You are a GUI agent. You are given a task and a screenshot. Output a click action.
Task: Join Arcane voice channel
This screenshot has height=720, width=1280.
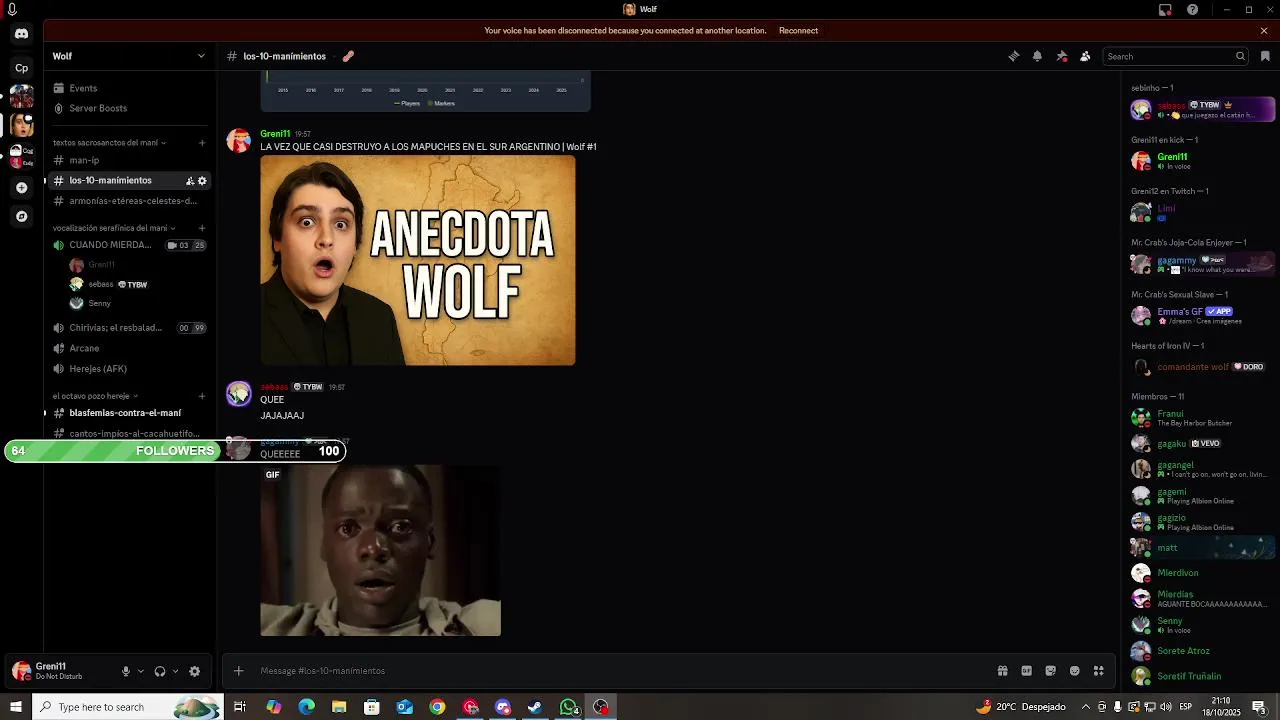tap(128, 348)
